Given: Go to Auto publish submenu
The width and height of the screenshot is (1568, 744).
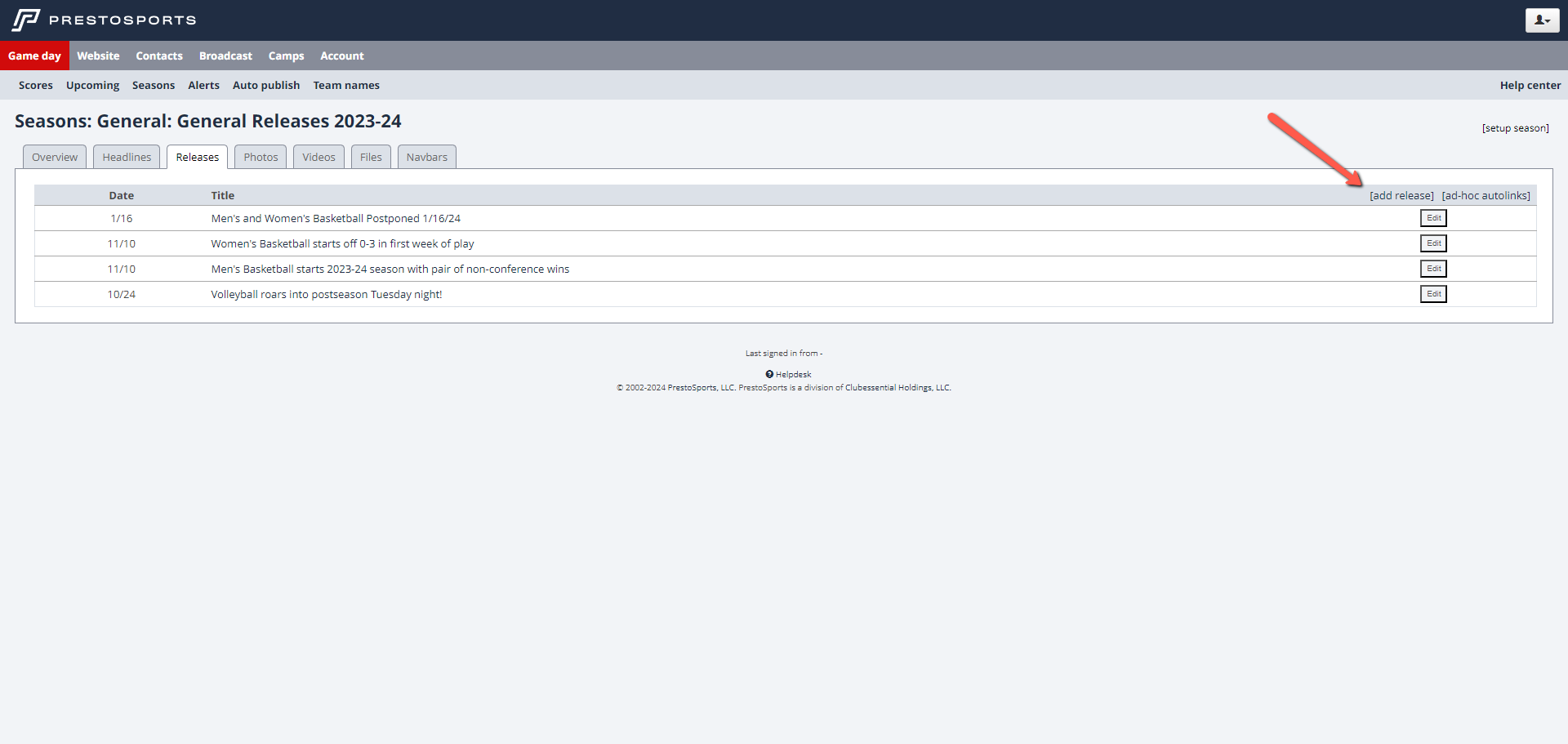Looking at the screenshot, I should tap(266, 85).
